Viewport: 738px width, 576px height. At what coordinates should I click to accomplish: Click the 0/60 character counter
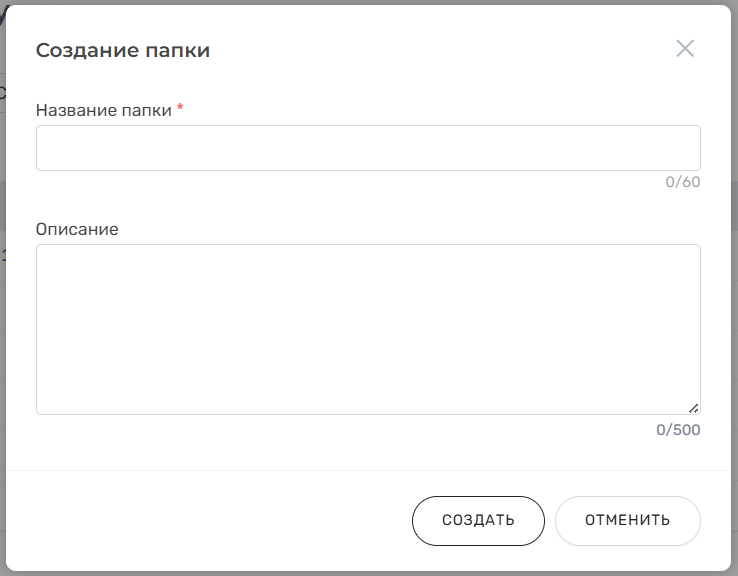click(683, 182)
